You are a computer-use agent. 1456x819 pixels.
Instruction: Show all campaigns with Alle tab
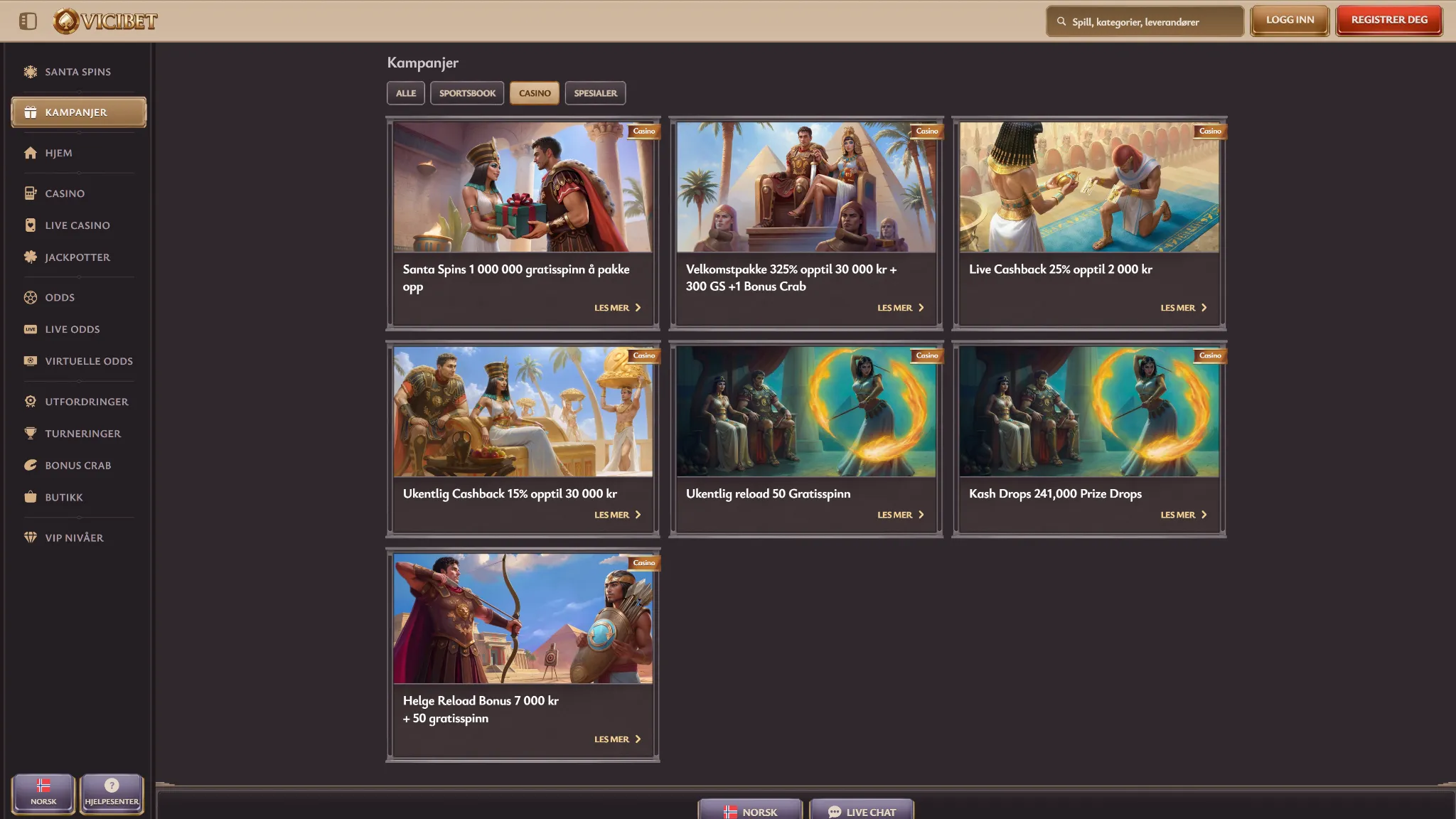click(406, 93)
